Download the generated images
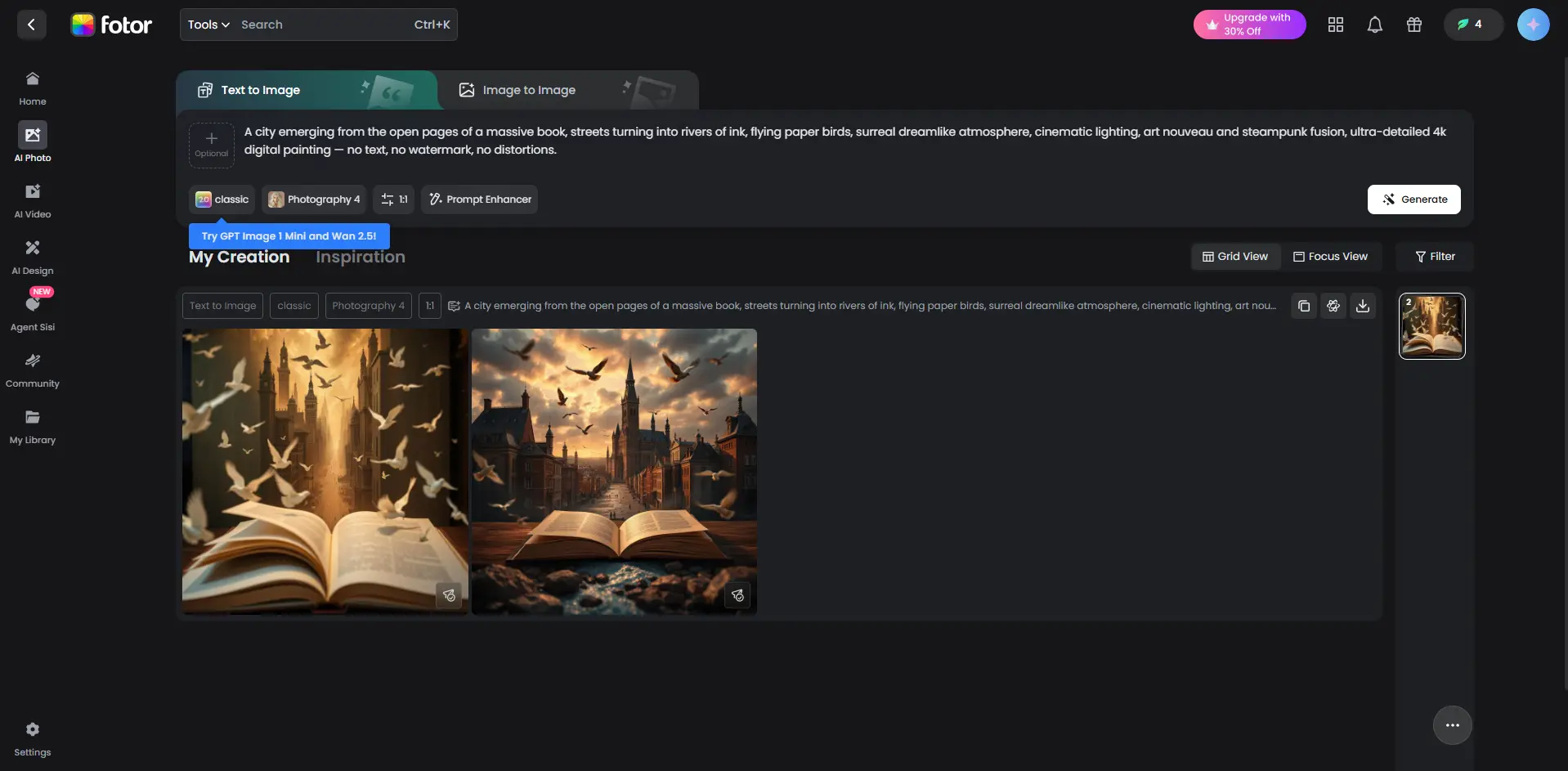 pos(1362,306)
